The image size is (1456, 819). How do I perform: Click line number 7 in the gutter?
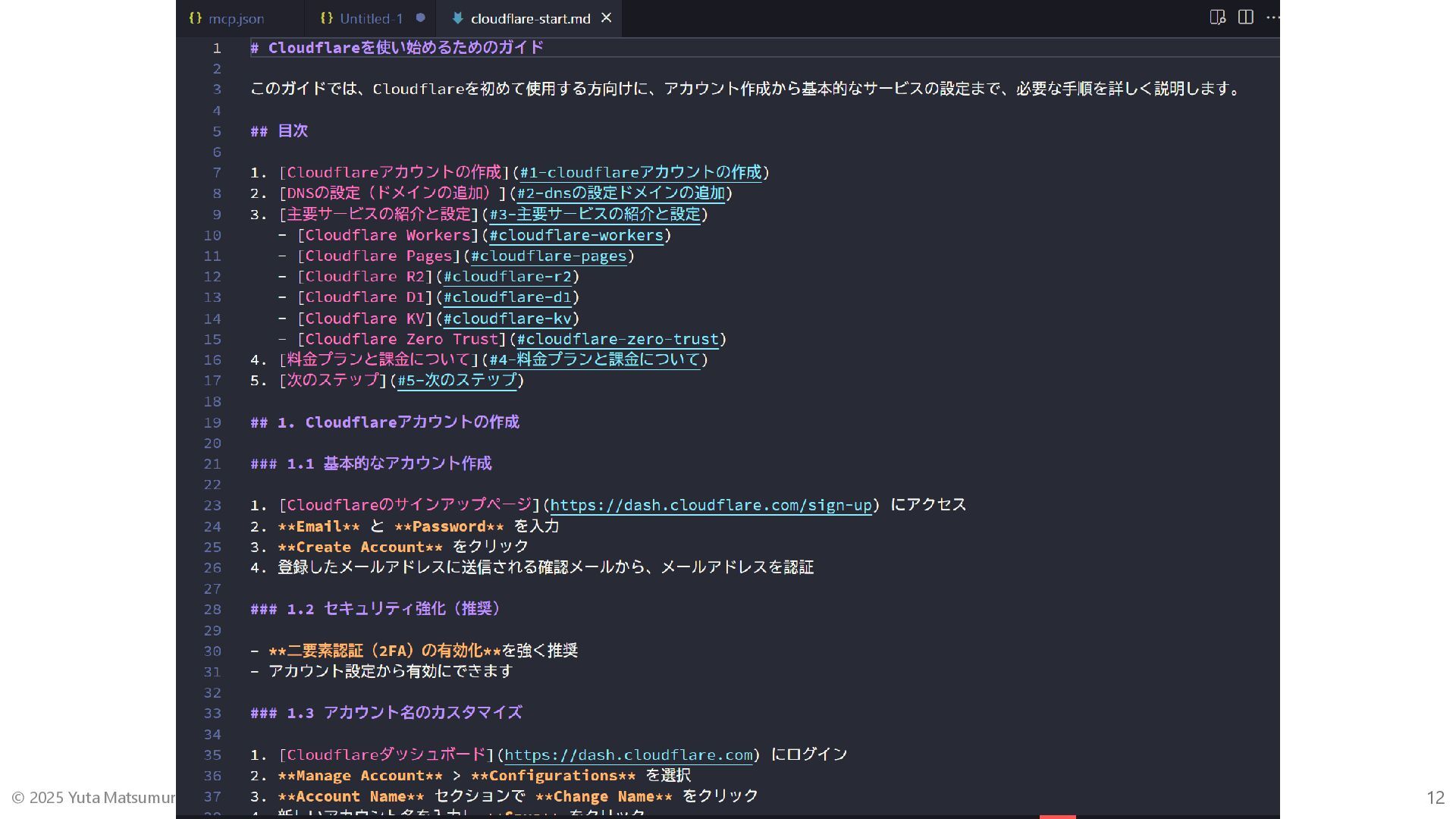click(217, 172)
